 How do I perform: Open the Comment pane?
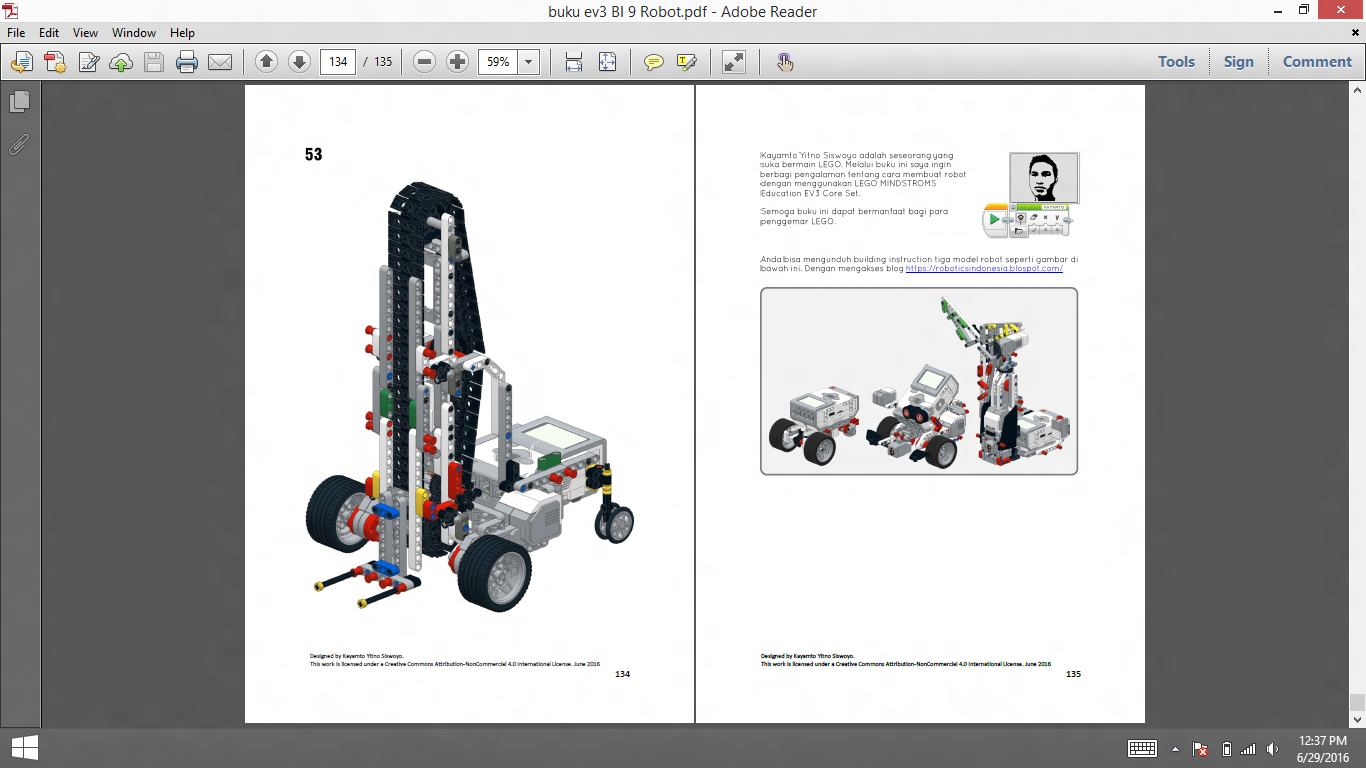[x=1316, y=61]
